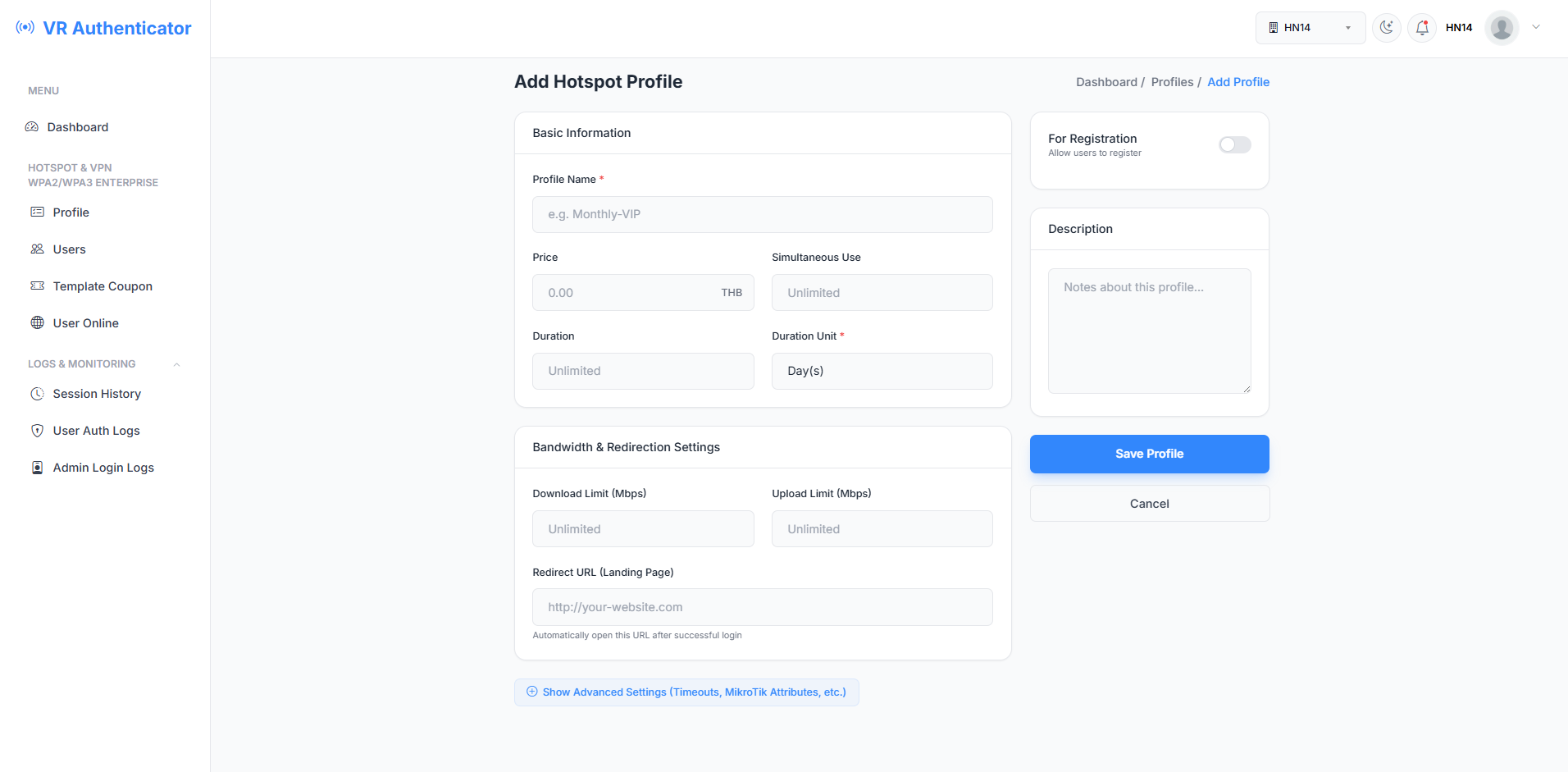
Task: Open notifications bell icon
Action: (x=1422, y=28)
